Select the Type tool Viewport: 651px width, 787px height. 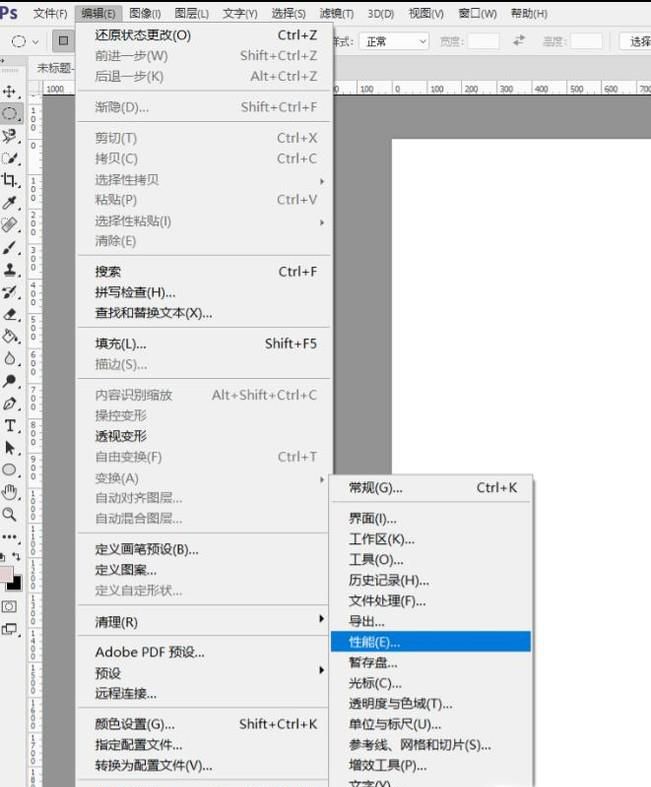(x=10, y=426)
